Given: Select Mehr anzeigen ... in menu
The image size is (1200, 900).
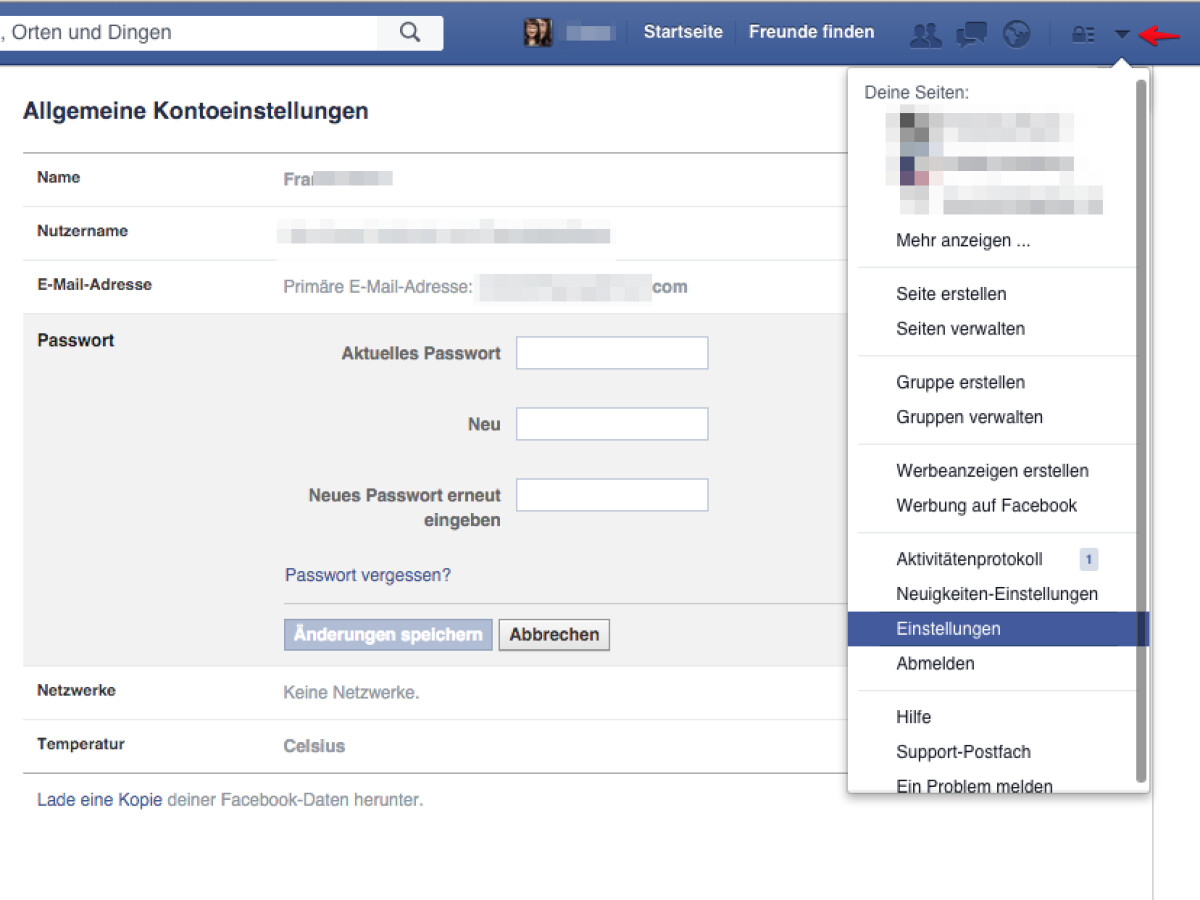Looking at the screenshot, I should click(963, 241).
